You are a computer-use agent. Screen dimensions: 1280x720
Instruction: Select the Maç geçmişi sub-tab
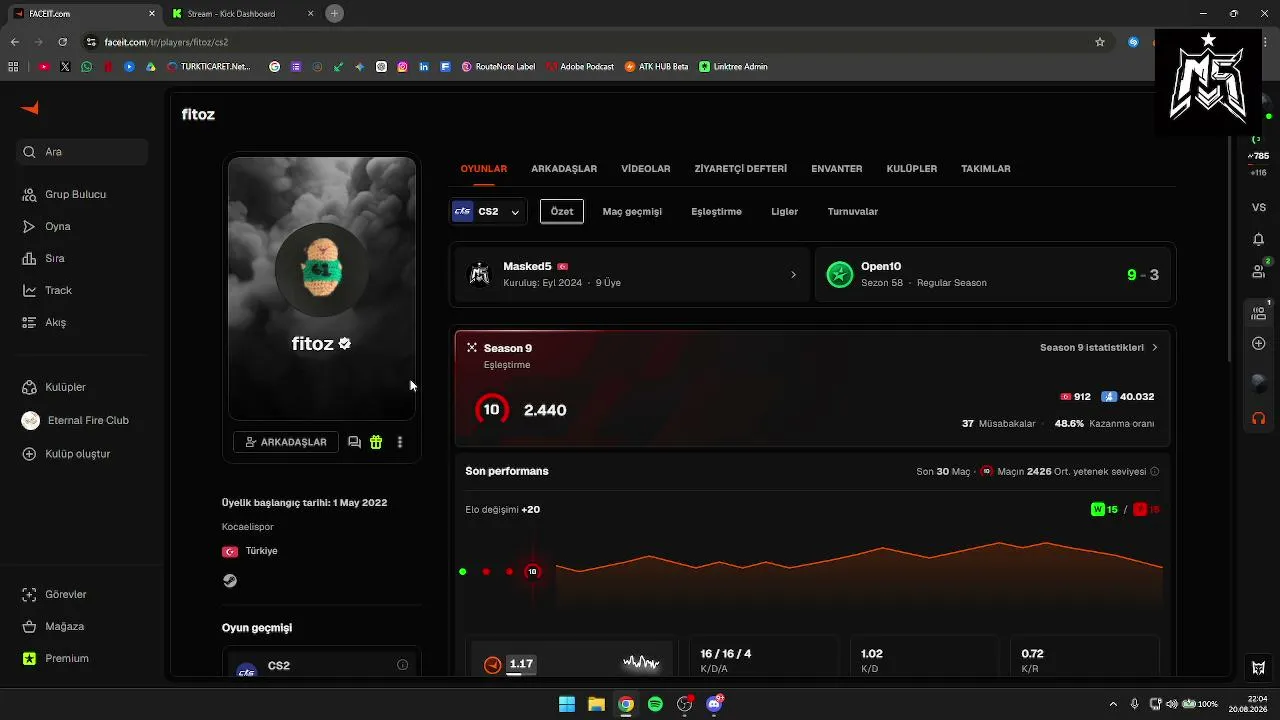[x=632, y=212]
